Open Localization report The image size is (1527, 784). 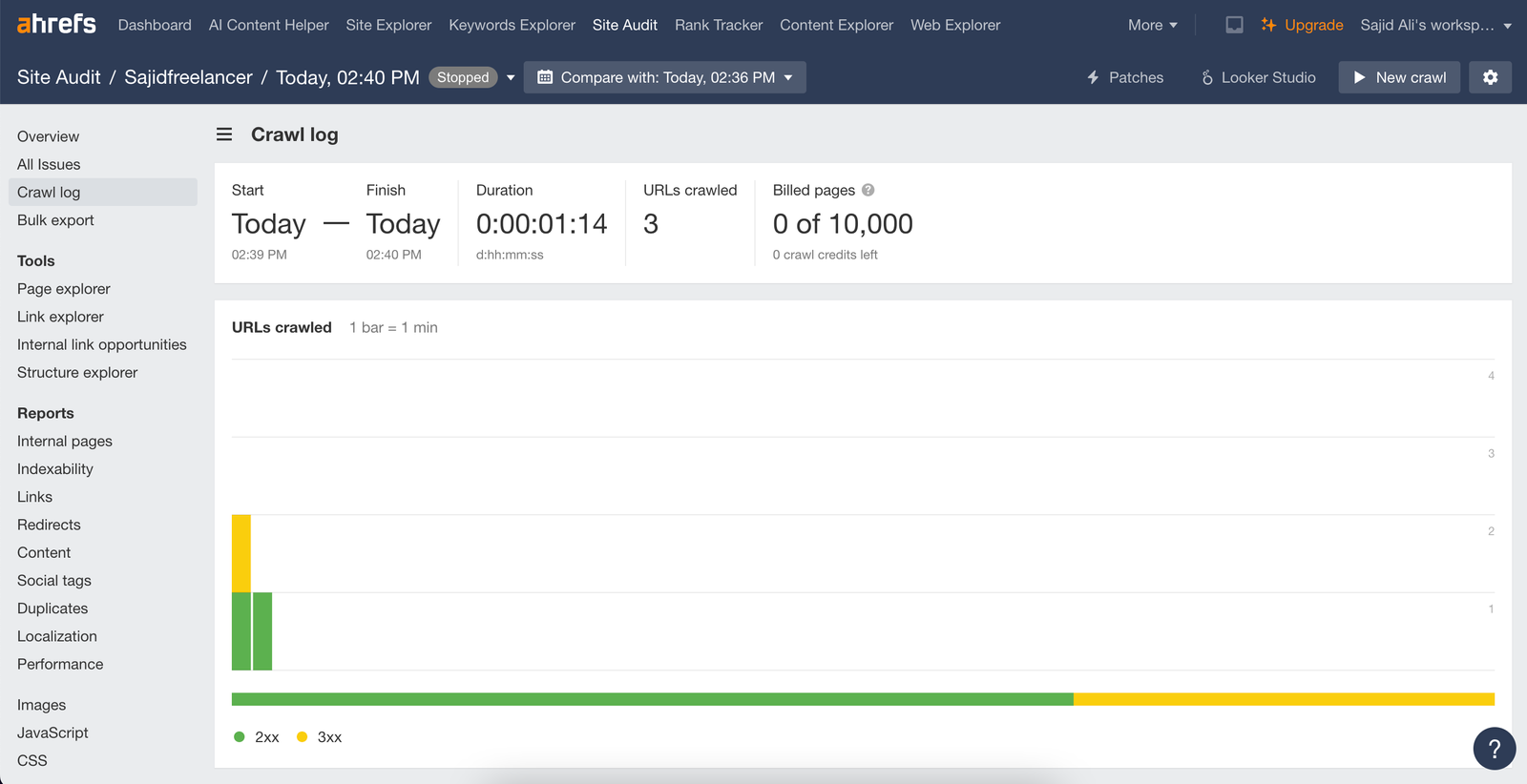point(57,636)
